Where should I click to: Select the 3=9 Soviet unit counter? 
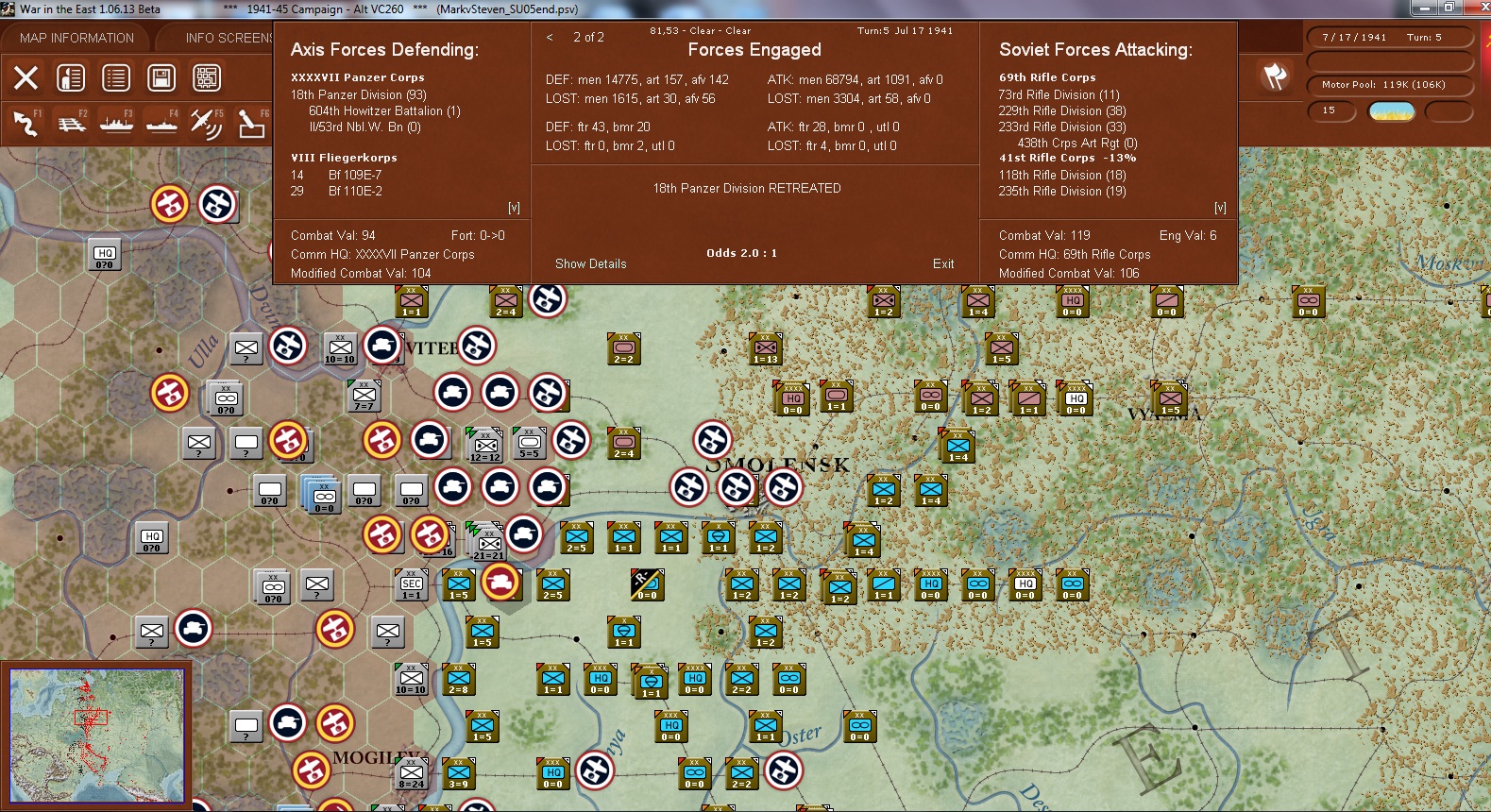tap(459, 773)
